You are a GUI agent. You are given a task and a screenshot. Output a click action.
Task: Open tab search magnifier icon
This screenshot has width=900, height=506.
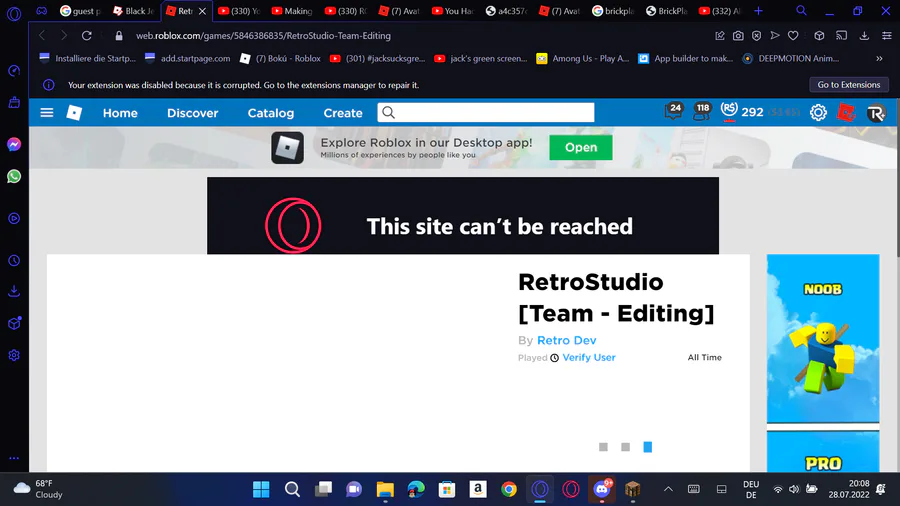801,10
